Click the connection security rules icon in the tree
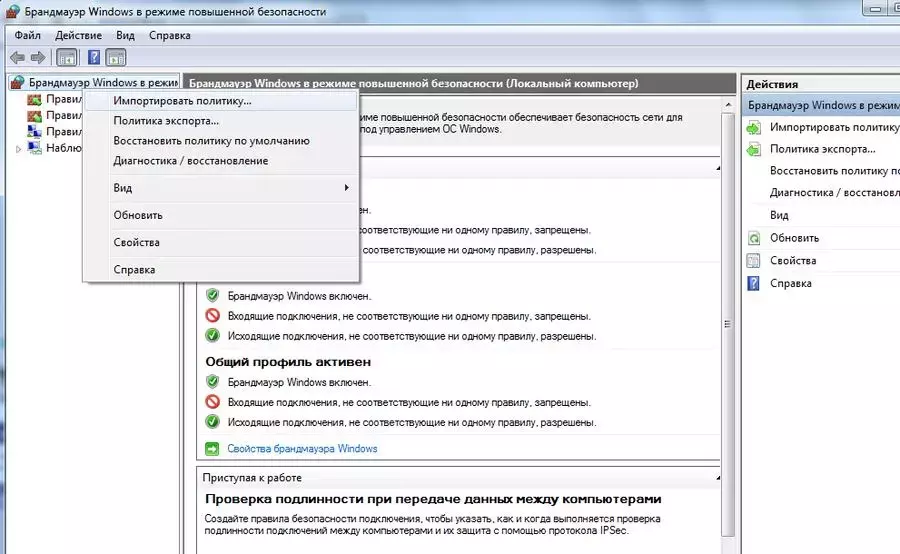Viewport: 900px width, 554px height. click(34, 131)
